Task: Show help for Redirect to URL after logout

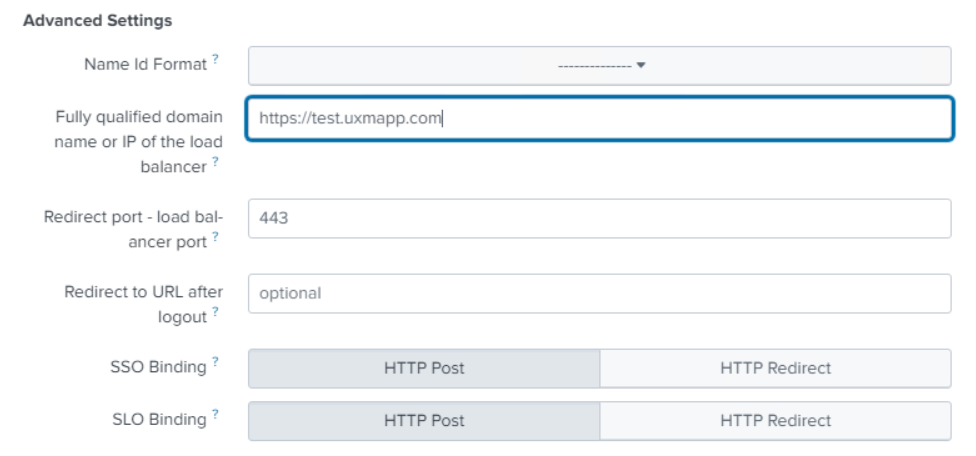Action: [x=215, y=313]
